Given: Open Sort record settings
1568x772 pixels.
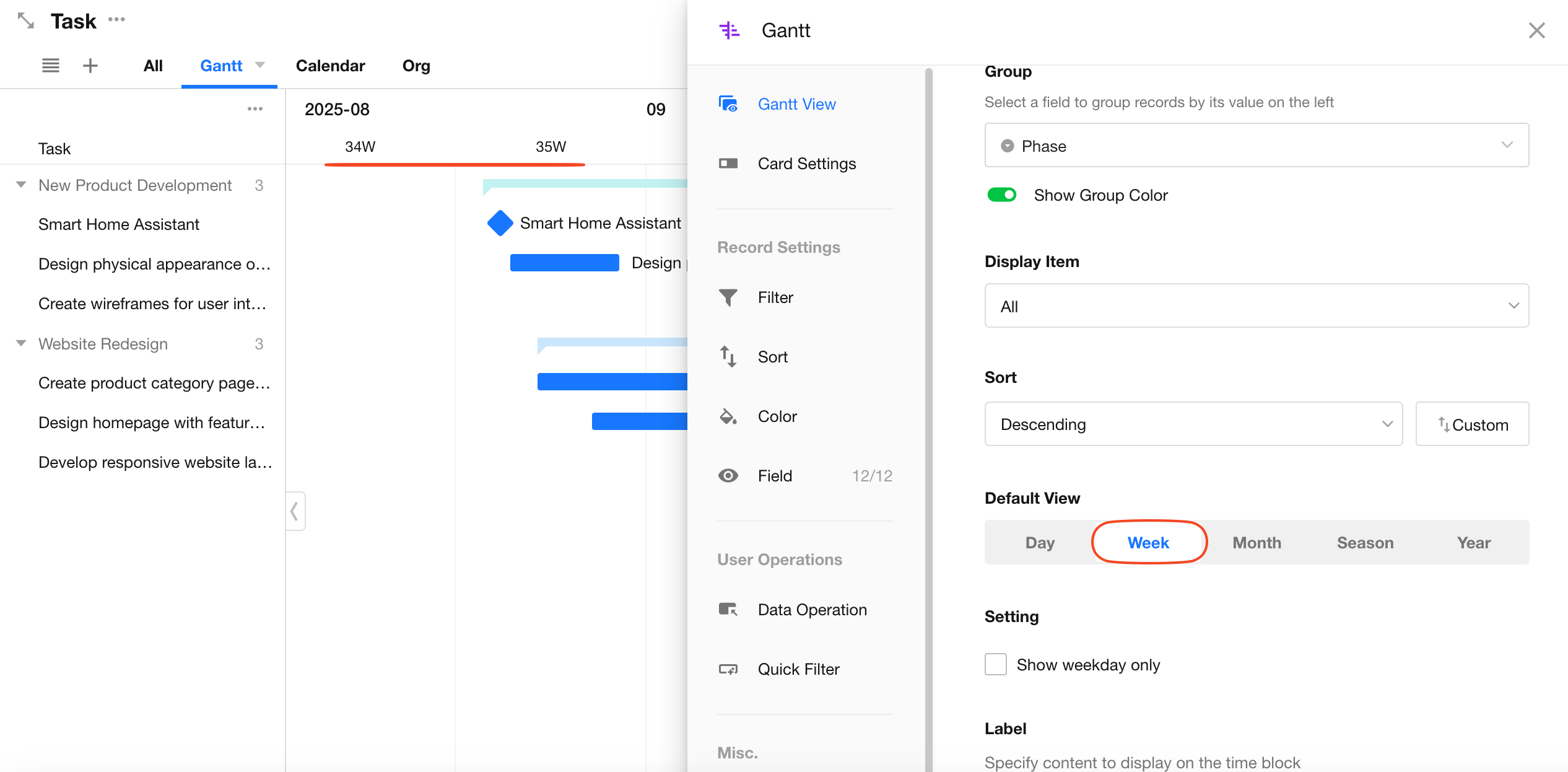Looking at the screenshot, I should pyautogui.click(x=772, y=357).
